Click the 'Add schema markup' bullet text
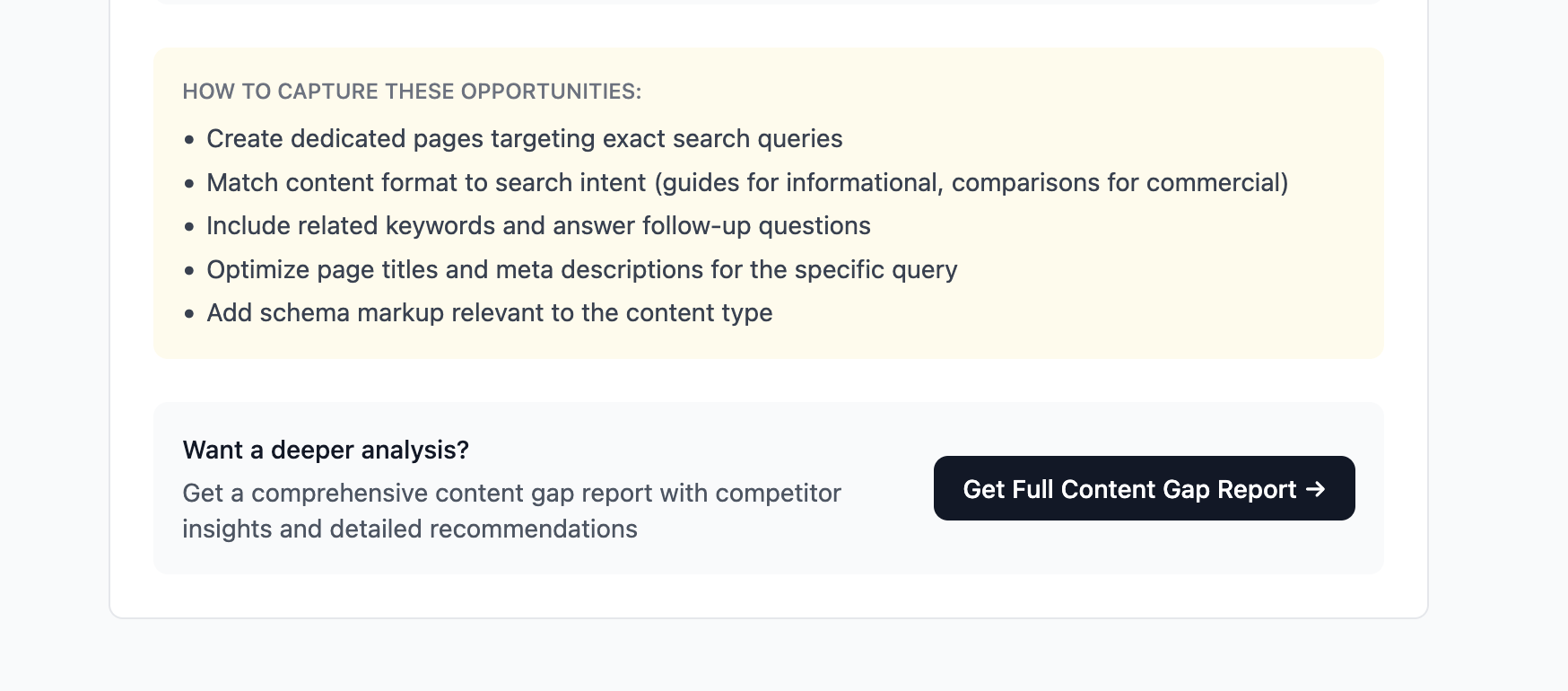Image resolution: width=1568 pixels, height=691 pixels. (490, 313)
